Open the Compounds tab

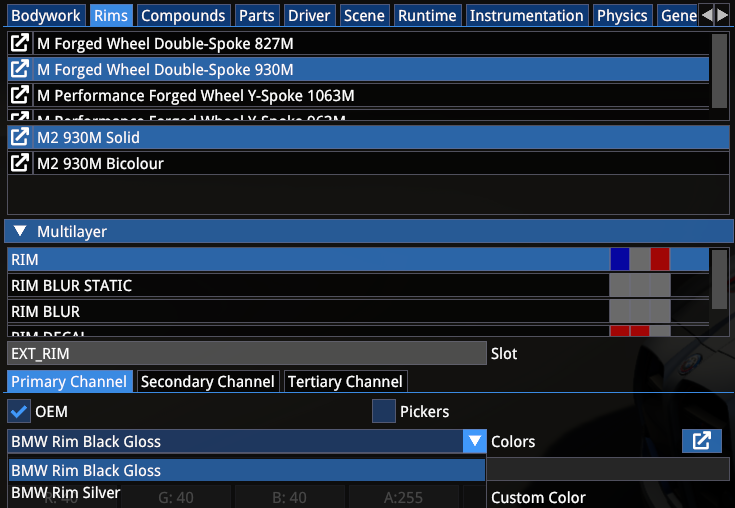tap(183, 15)
